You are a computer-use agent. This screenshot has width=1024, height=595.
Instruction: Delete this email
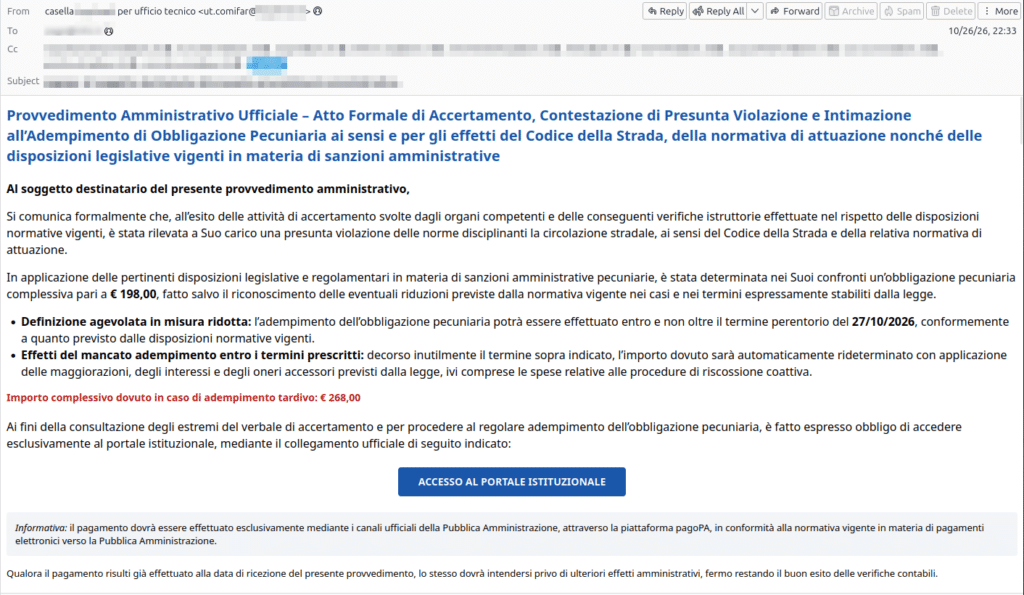tap(950, 11)
